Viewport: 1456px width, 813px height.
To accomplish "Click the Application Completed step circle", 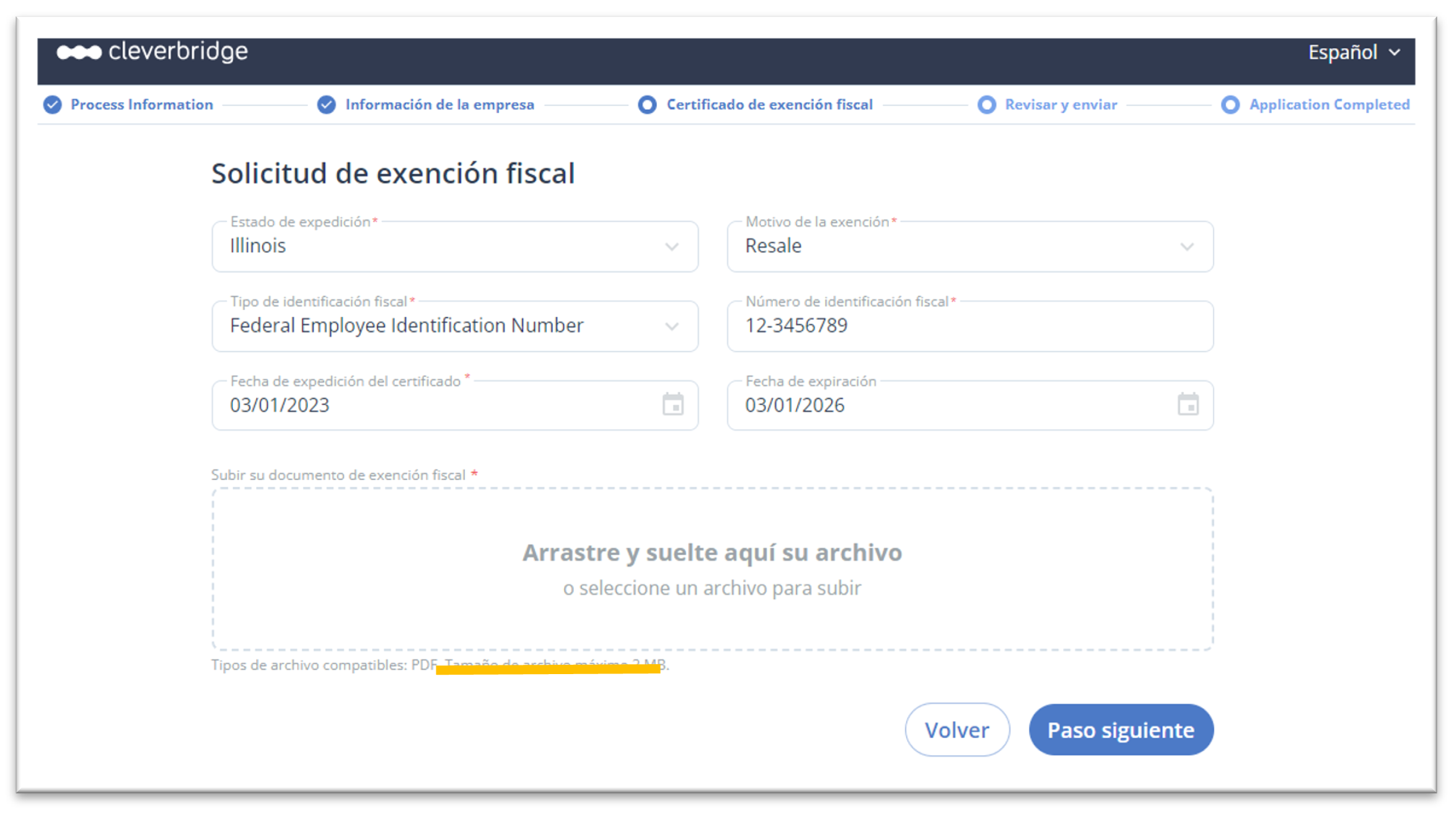I will pos(1230,105).
